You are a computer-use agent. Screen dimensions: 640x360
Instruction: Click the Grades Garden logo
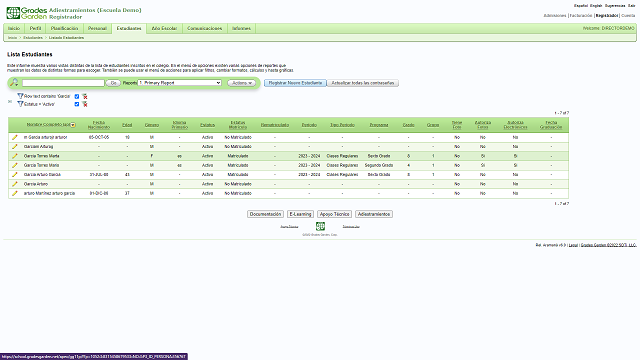pyautogui.click(x=27, y=13)
